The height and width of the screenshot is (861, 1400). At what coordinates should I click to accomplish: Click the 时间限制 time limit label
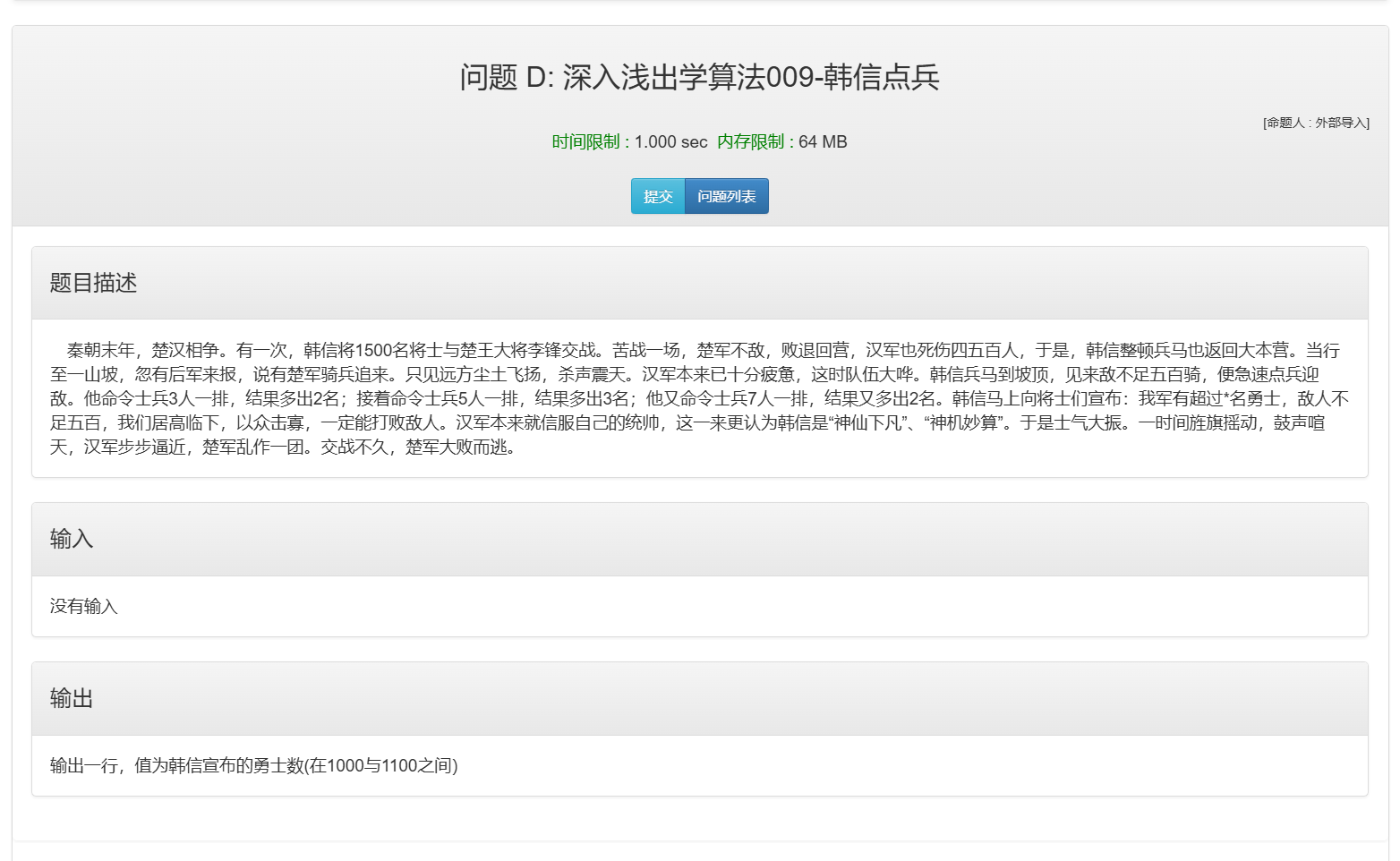pyautogui.click(x=586, y=141)
